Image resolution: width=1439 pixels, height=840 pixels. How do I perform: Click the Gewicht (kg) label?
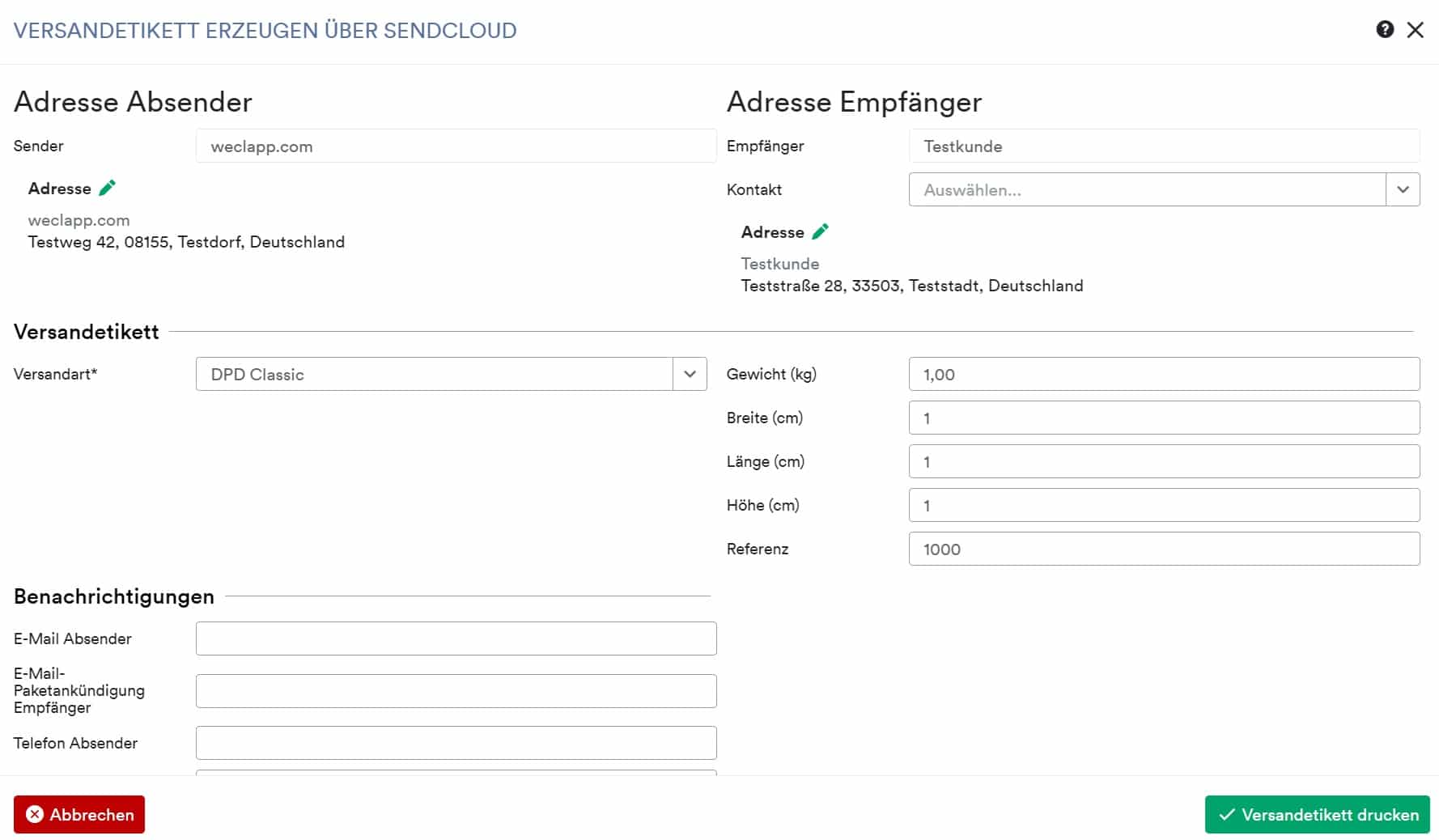click(771, 374)
